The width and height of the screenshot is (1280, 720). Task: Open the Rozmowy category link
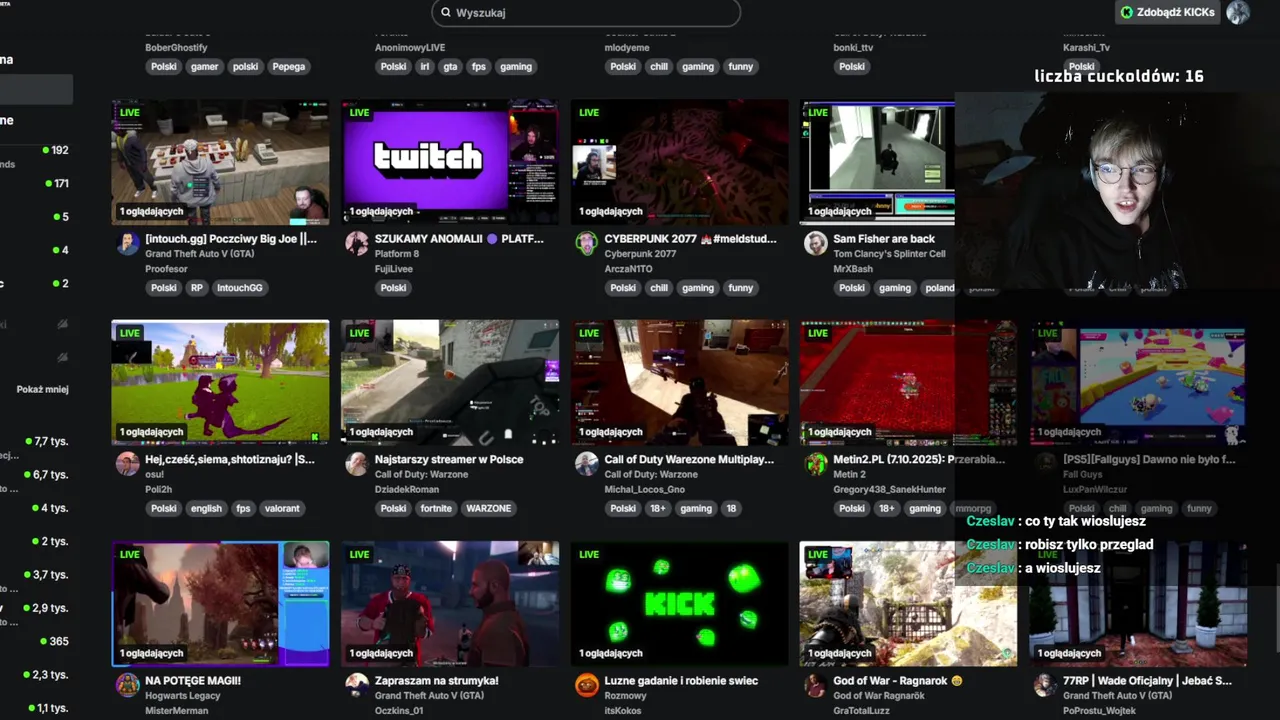pyautogui.click(x=625, y=695)
